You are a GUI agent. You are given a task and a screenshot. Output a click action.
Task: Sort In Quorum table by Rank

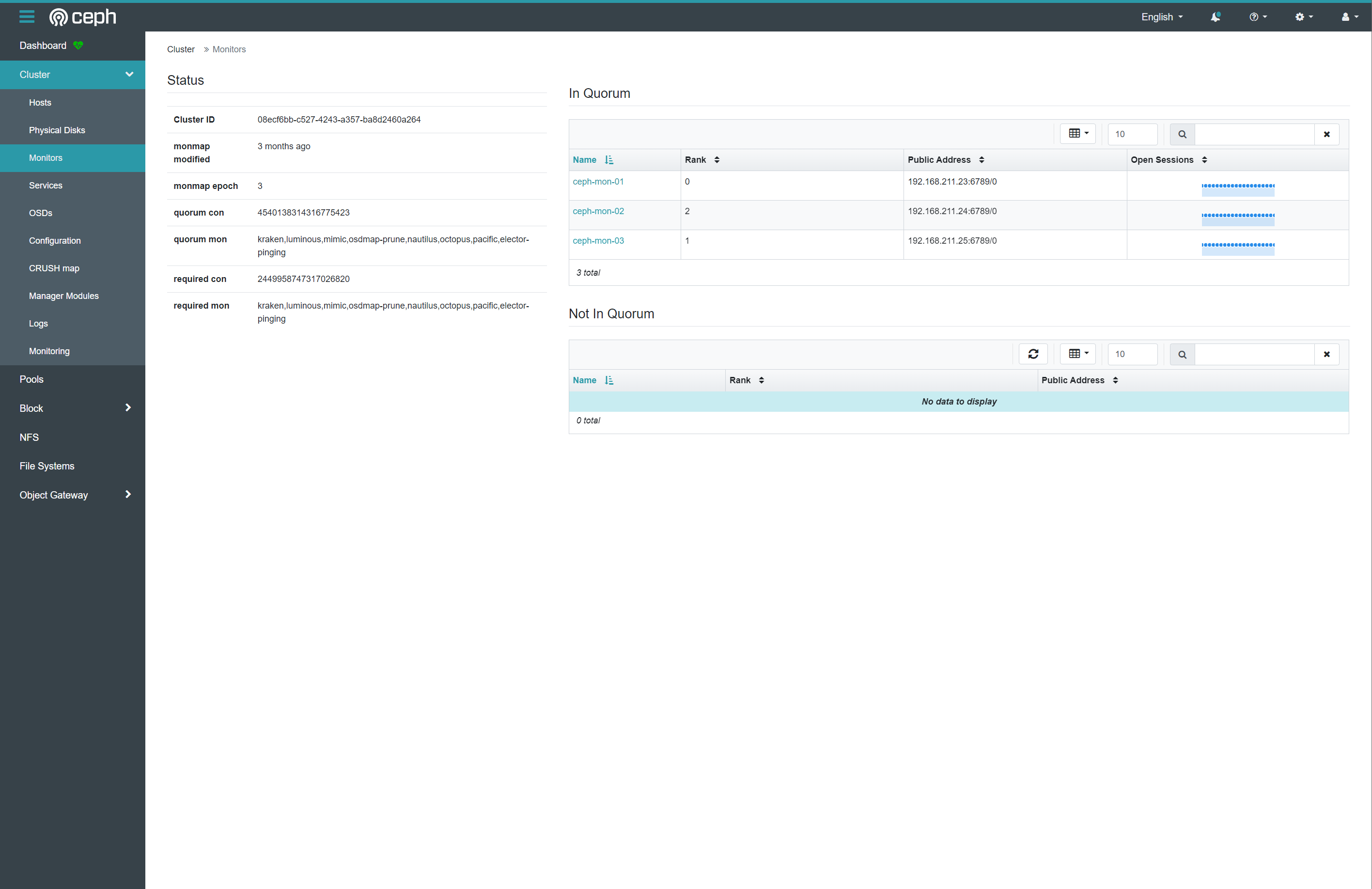pos(702,160)
